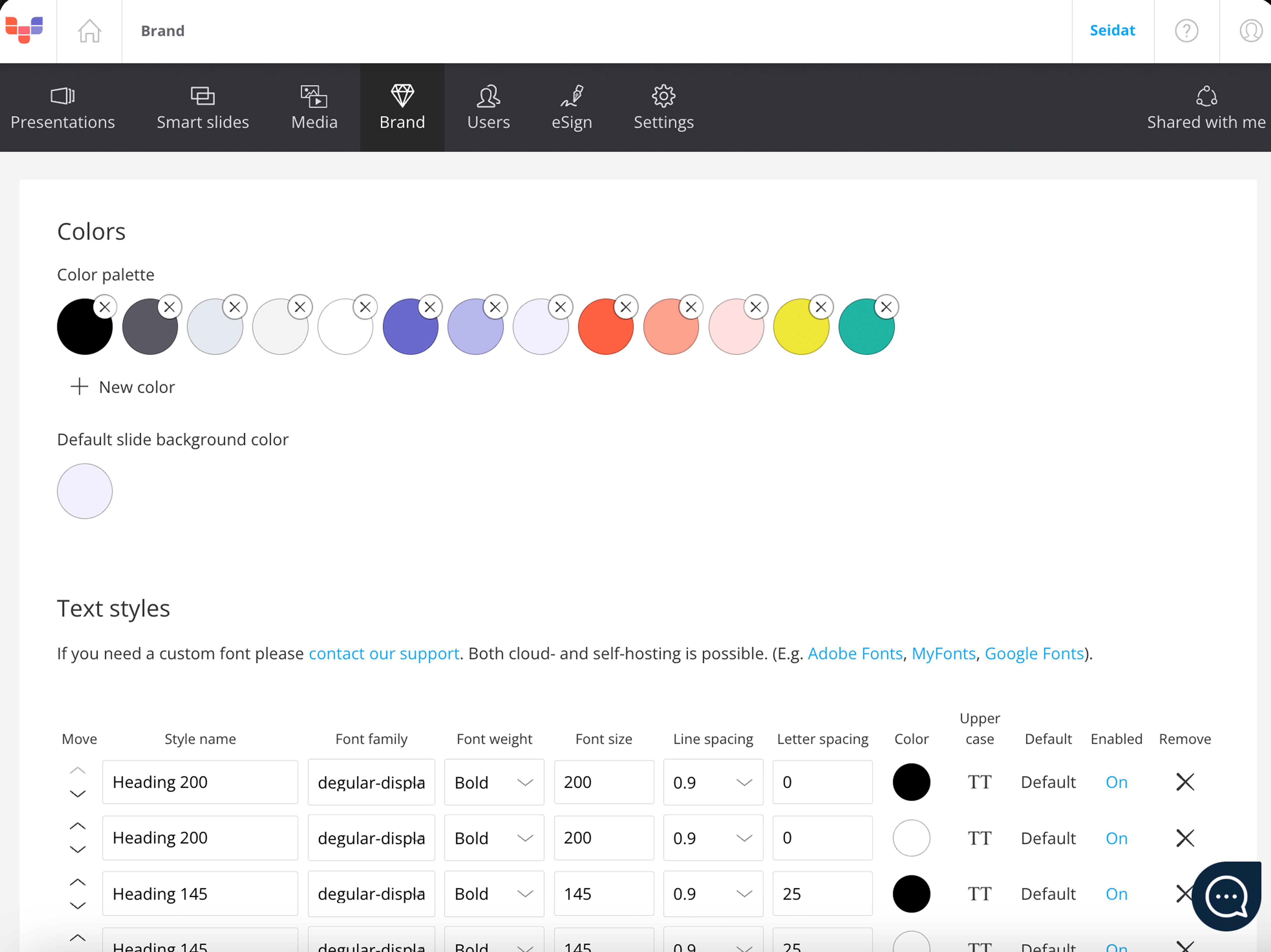Click the Font size field showing 145
Screen dimensions: 1271x952
[603, 894]
